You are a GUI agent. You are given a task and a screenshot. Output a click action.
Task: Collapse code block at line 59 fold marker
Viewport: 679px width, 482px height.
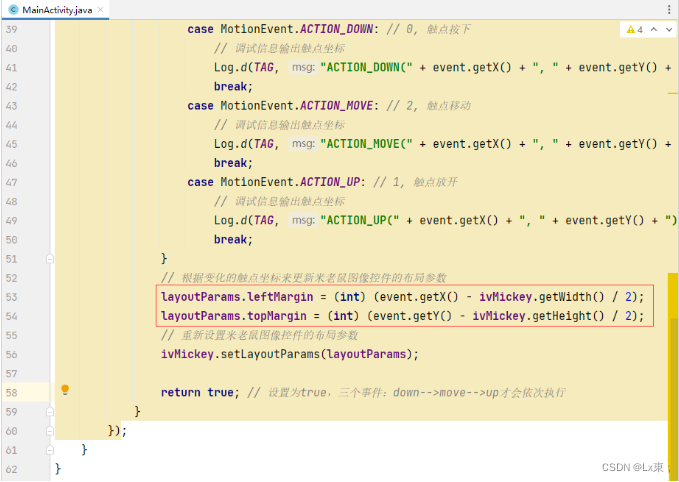(x=50, y=411)
